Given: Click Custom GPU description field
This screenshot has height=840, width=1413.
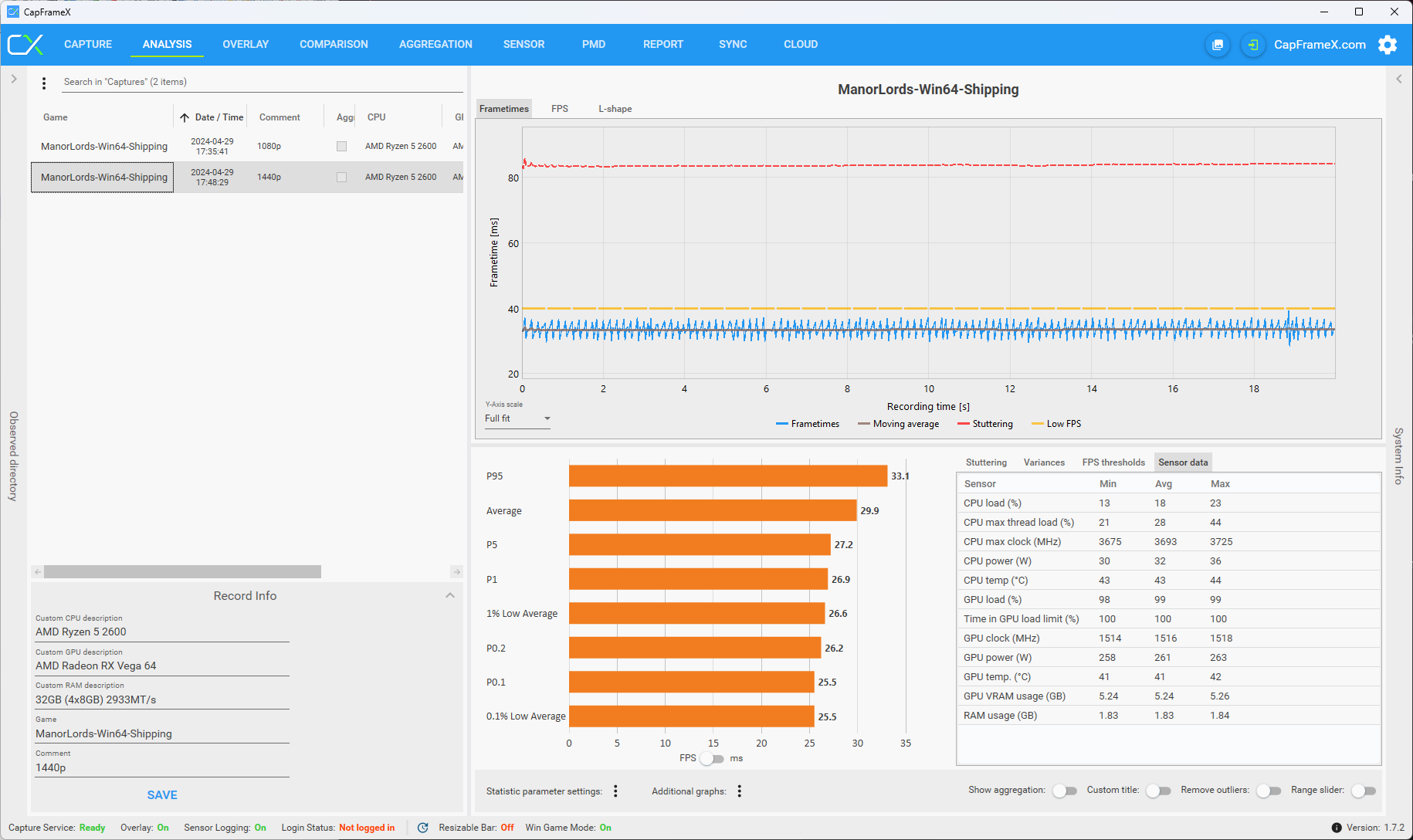Looking at the screenshot, I should pos(162,666).
